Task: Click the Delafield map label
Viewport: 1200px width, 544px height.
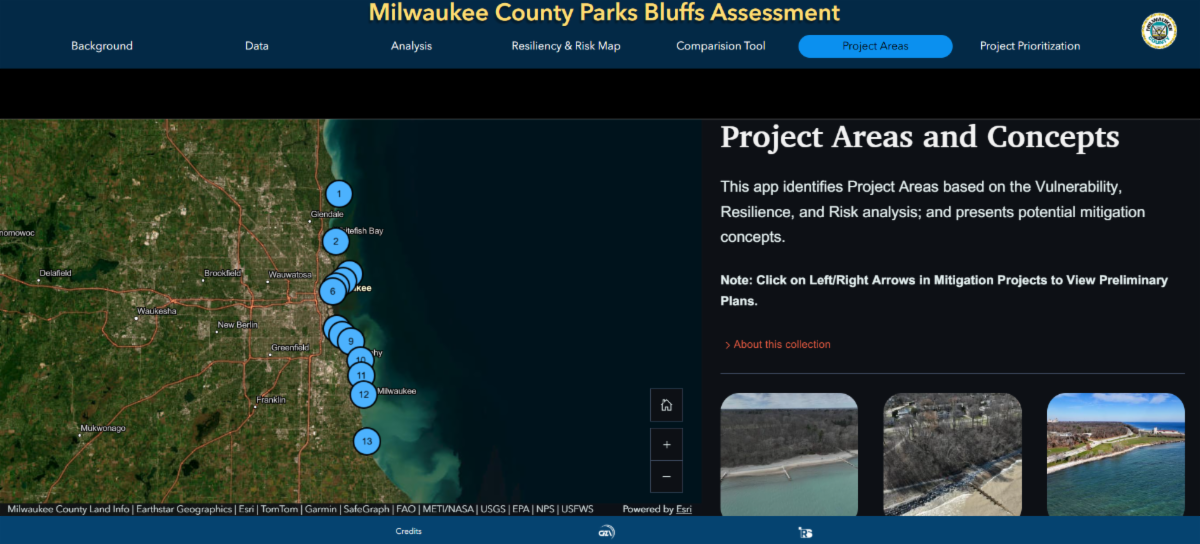Action: click(x=56, y=273)
